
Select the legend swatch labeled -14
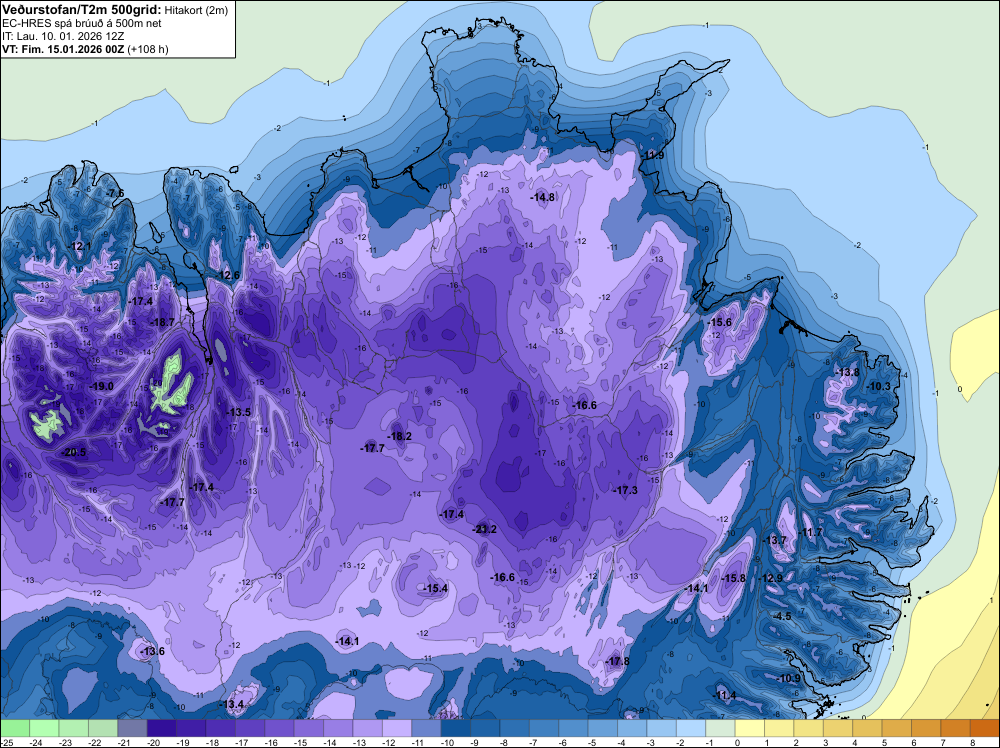338,728
